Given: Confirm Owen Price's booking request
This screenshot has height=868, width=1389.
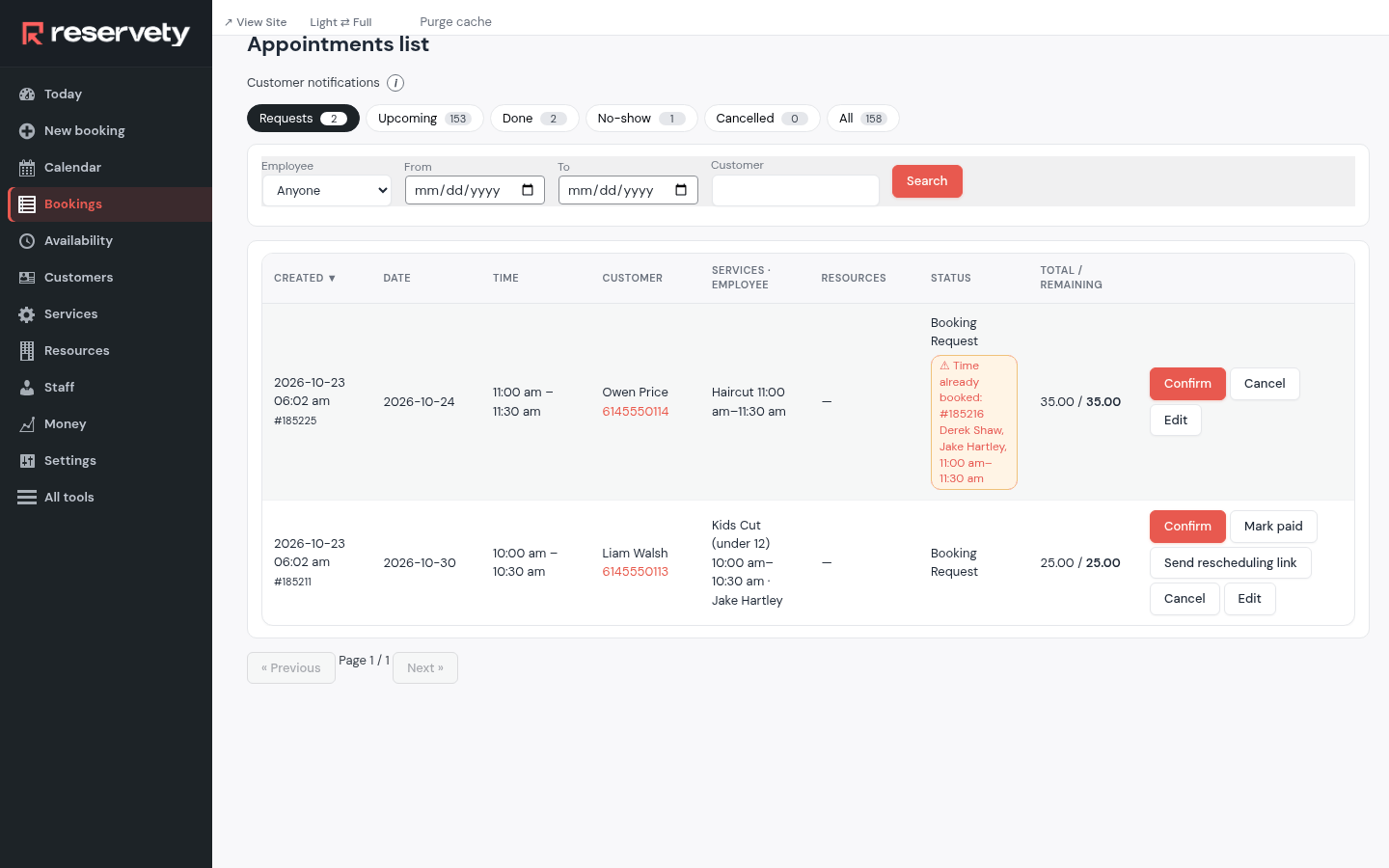Looking at the screenshot, I should (x=1187, y=384).
